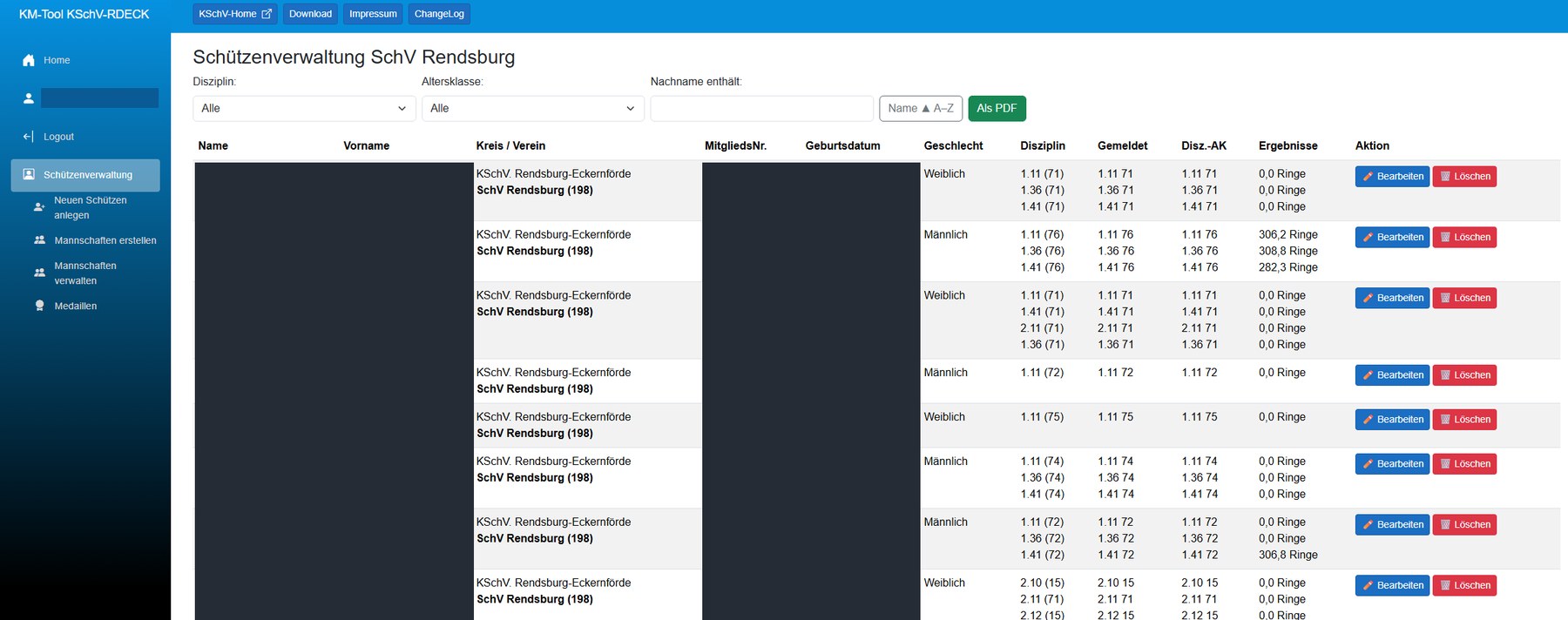Click the Vorname column header
1568x620 pixels.
(x=366, y=145)
